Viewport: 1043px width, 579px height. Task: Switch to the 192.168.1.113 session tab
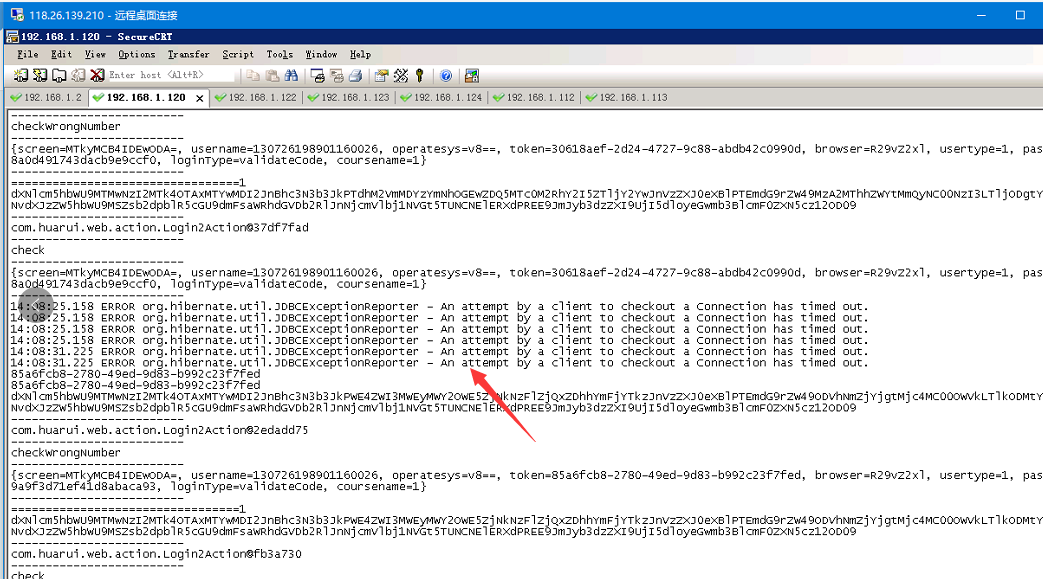point(627,97)
